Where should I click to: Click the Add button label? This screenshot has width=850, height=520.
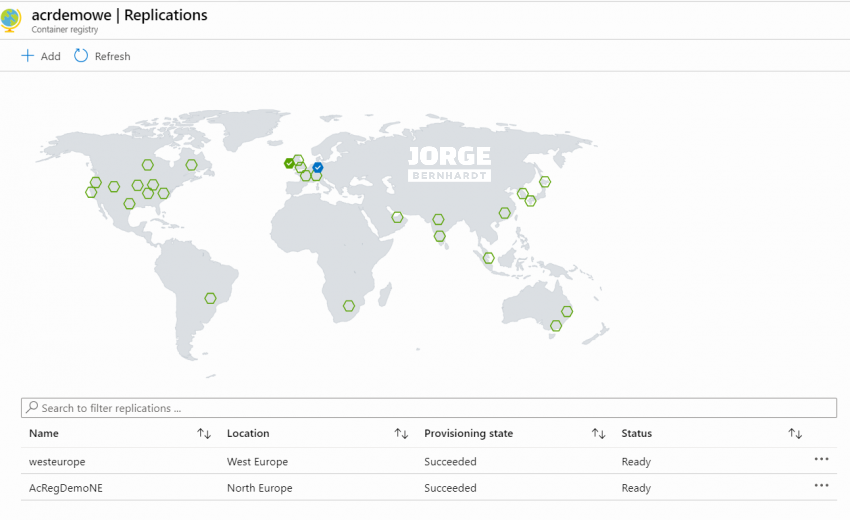click(50, 56)
